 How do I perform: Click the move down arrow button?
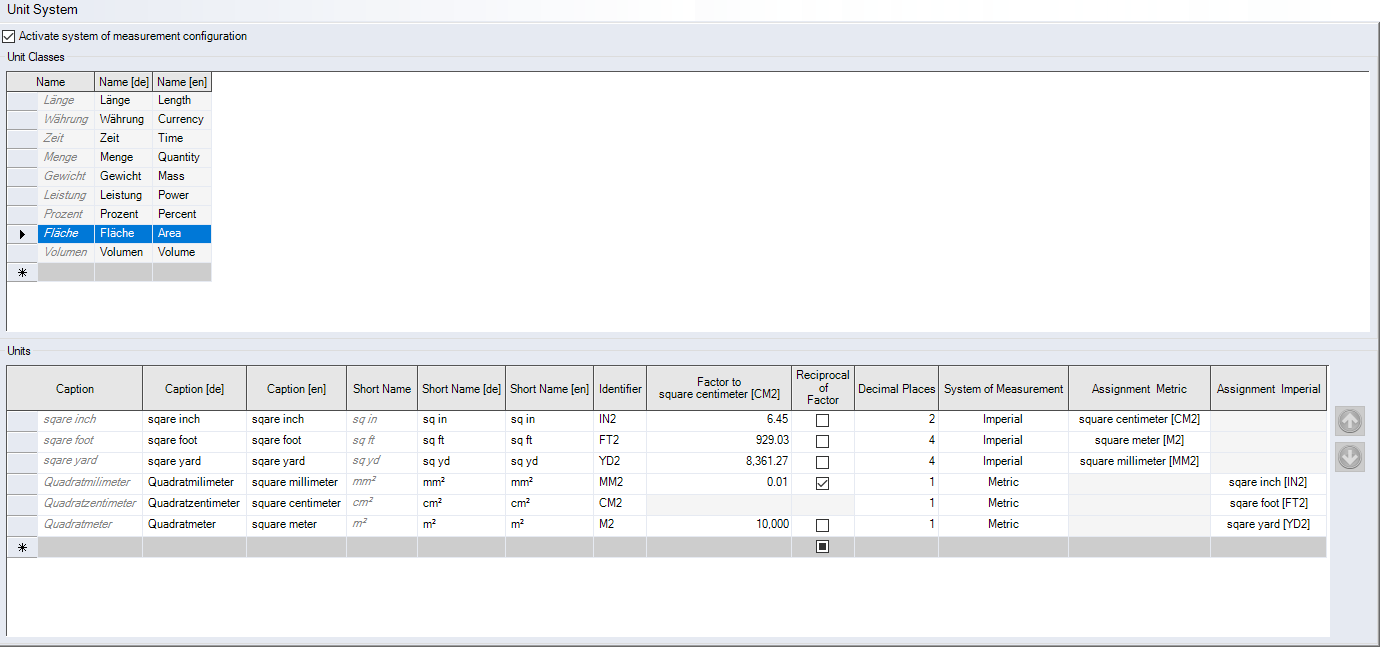(1350, 457)
